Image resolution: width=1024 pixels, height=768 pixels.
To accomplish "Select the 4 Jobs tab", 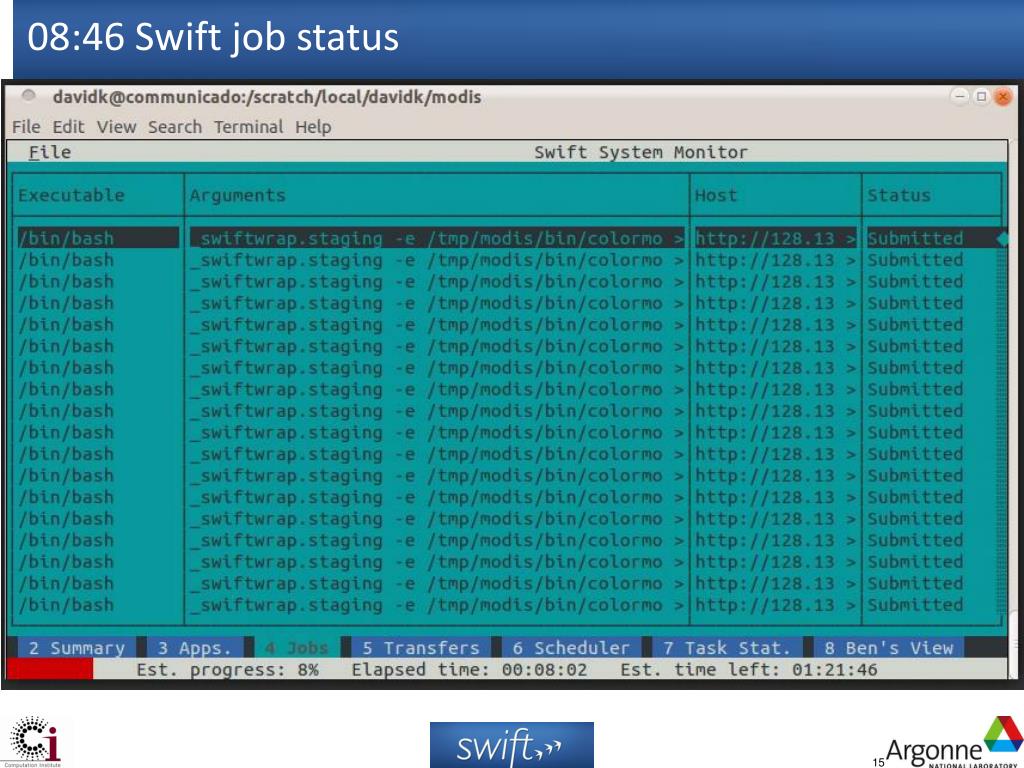I will pos(297,648).
